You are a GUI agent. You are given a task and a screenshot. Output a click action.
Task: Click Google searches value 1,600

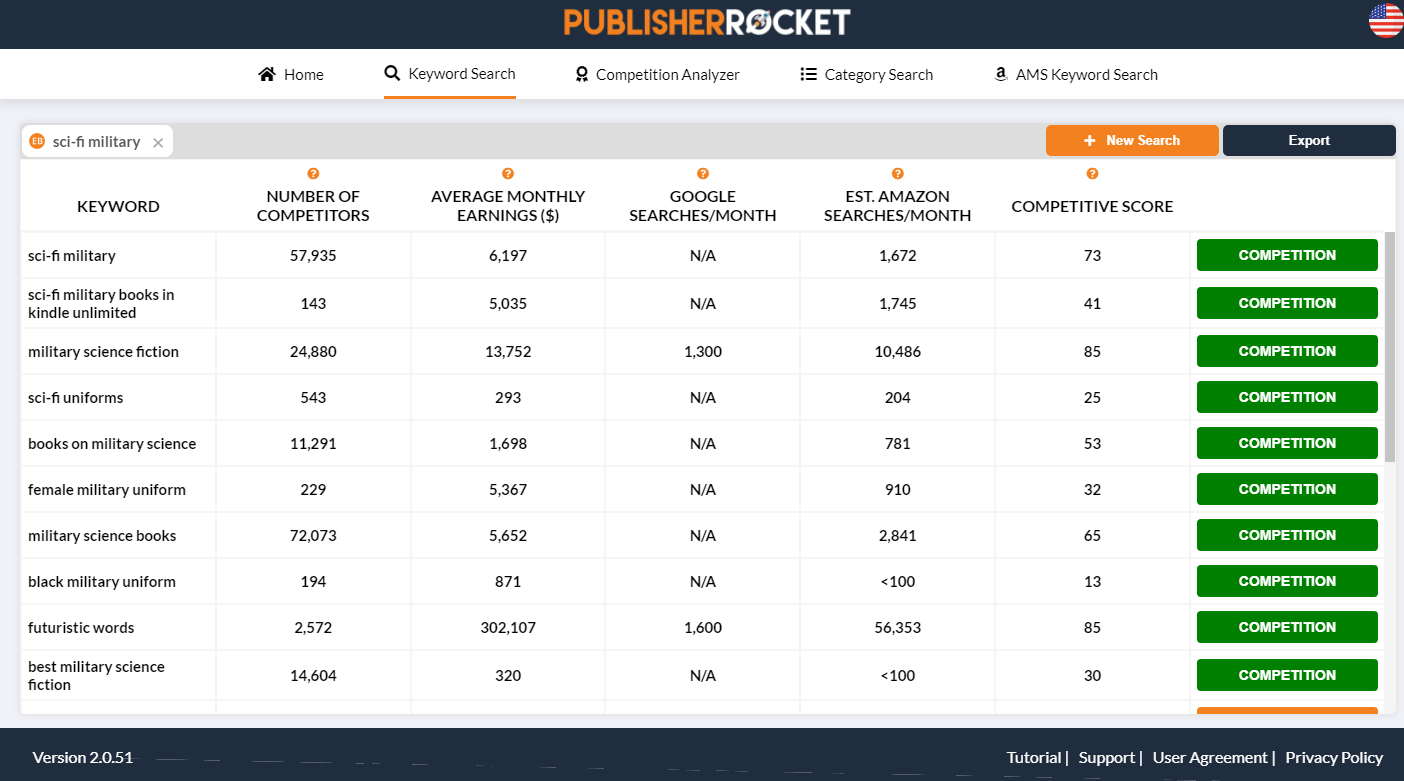tap(703, 627)
